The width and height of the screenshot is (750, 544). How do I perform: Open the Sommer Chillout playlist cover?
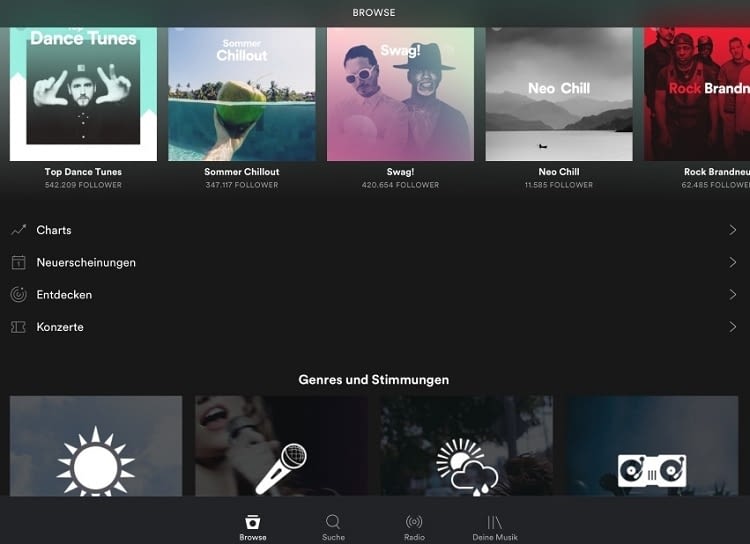pos(242,94)
